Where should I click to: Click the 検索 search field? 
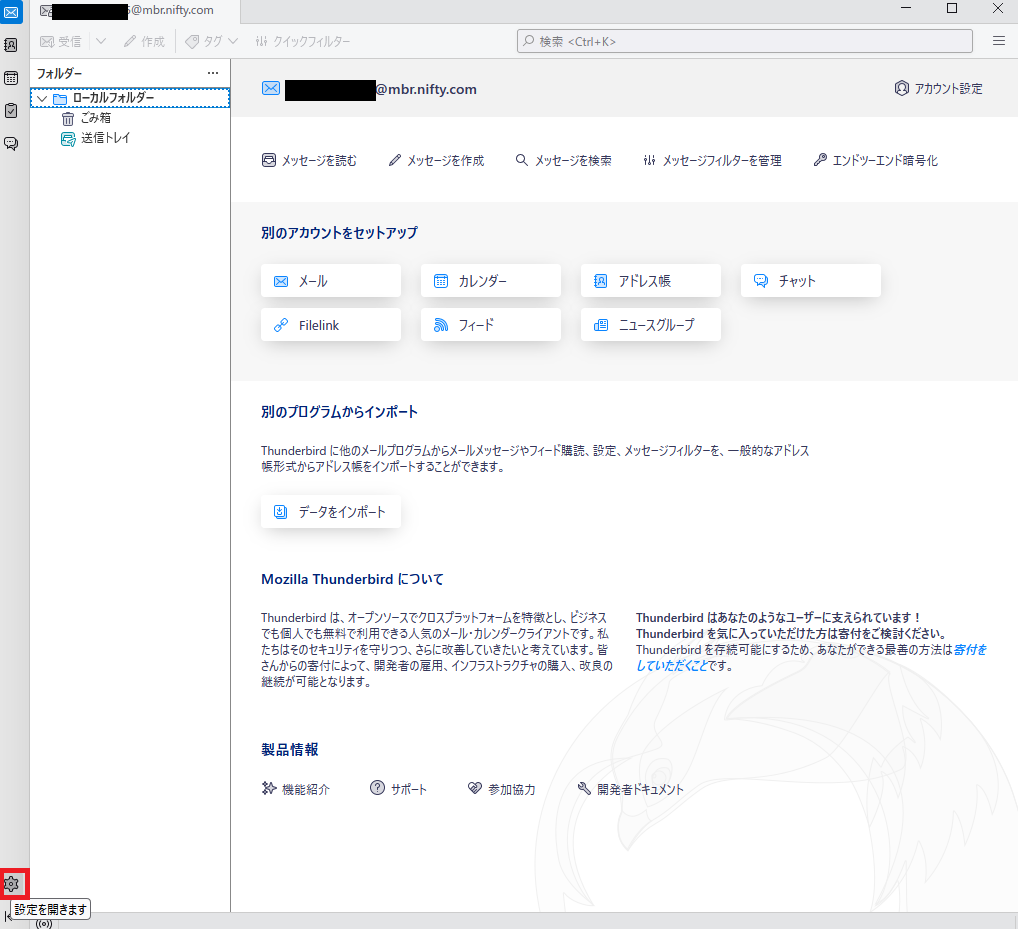[744, 41]
